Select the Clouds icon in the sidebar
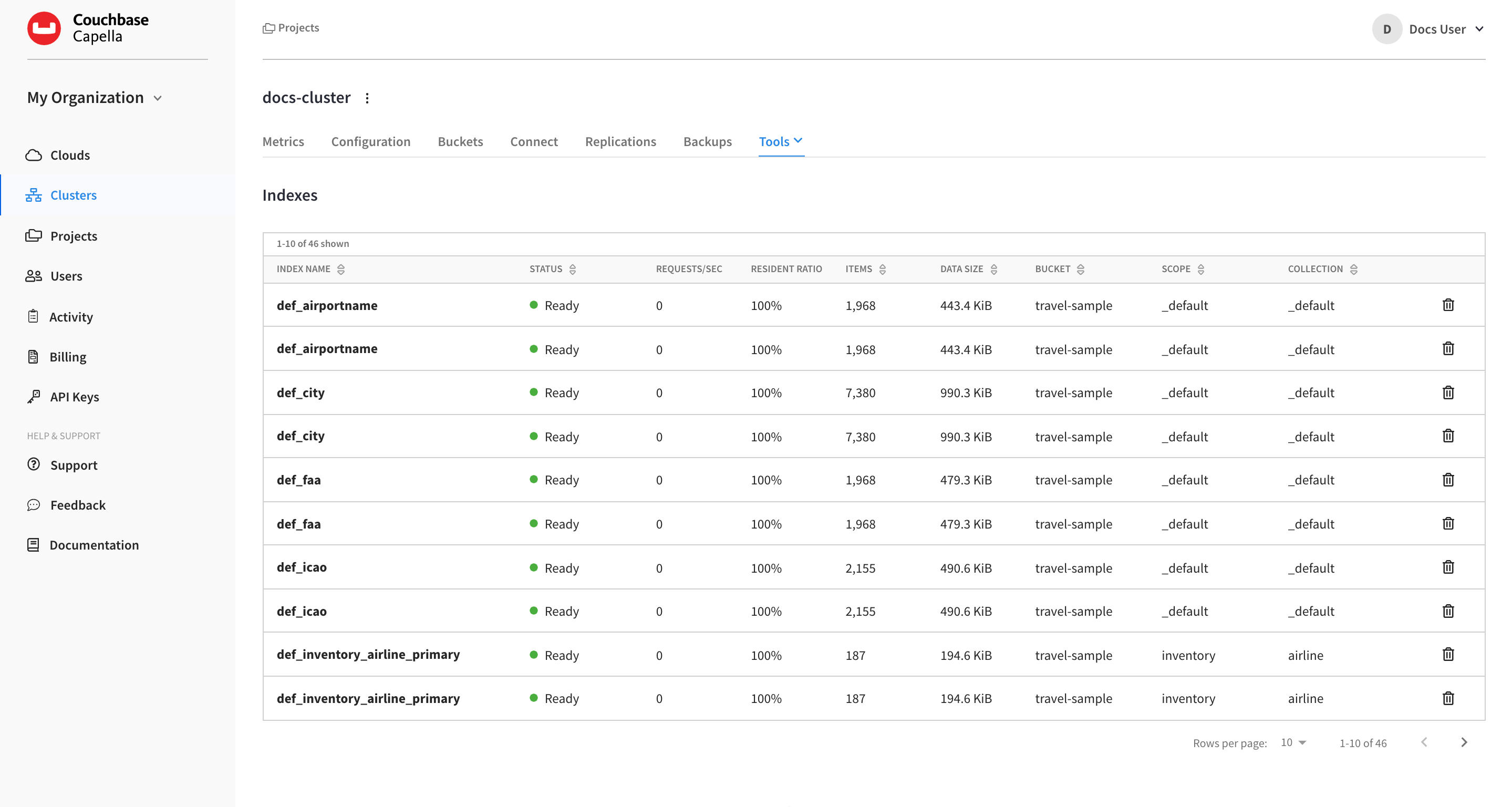The image size is (1512, 807). click(34, 154)
